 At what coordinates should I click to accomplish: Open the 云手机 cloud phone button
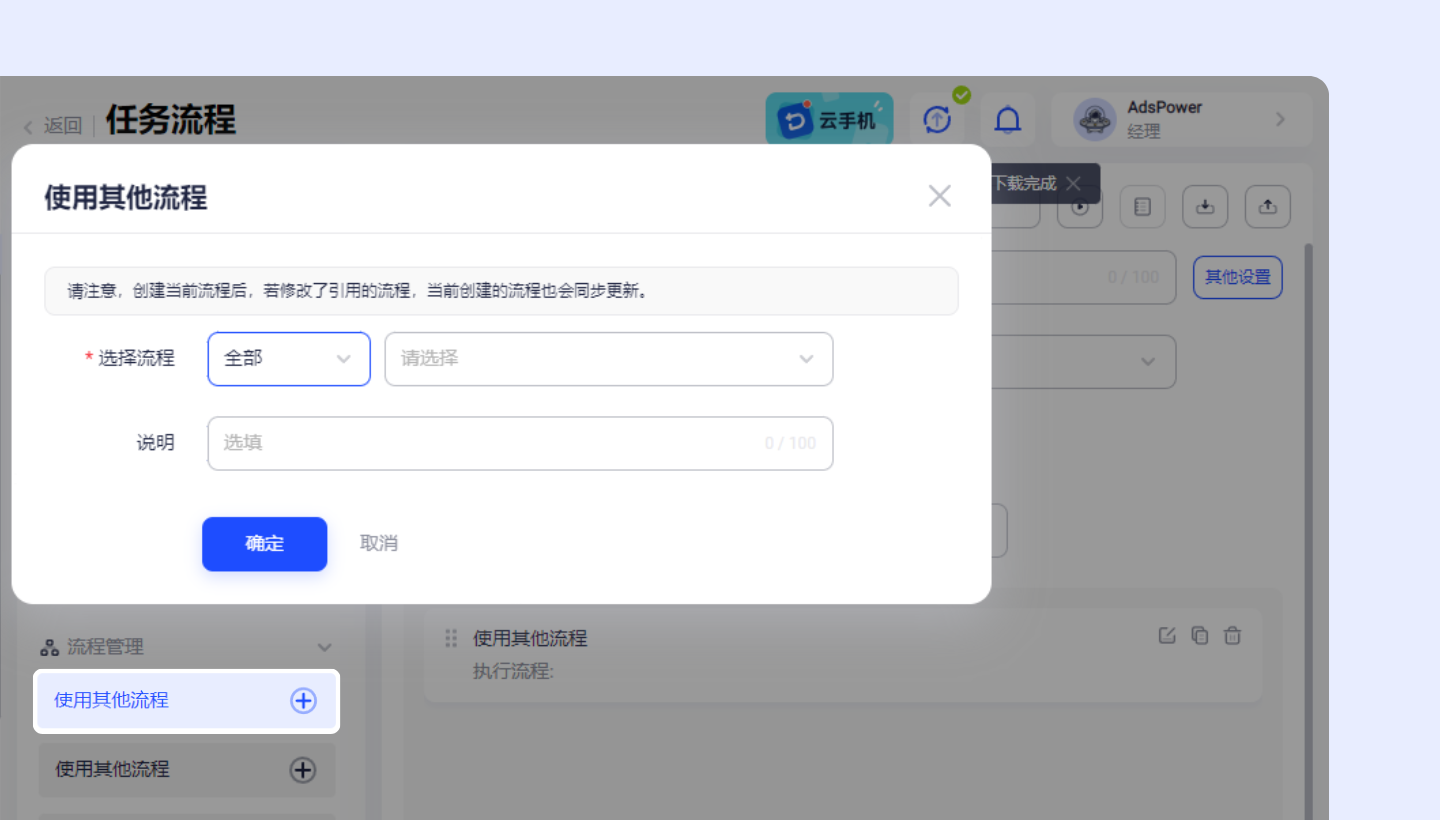(x=829, y=120)
